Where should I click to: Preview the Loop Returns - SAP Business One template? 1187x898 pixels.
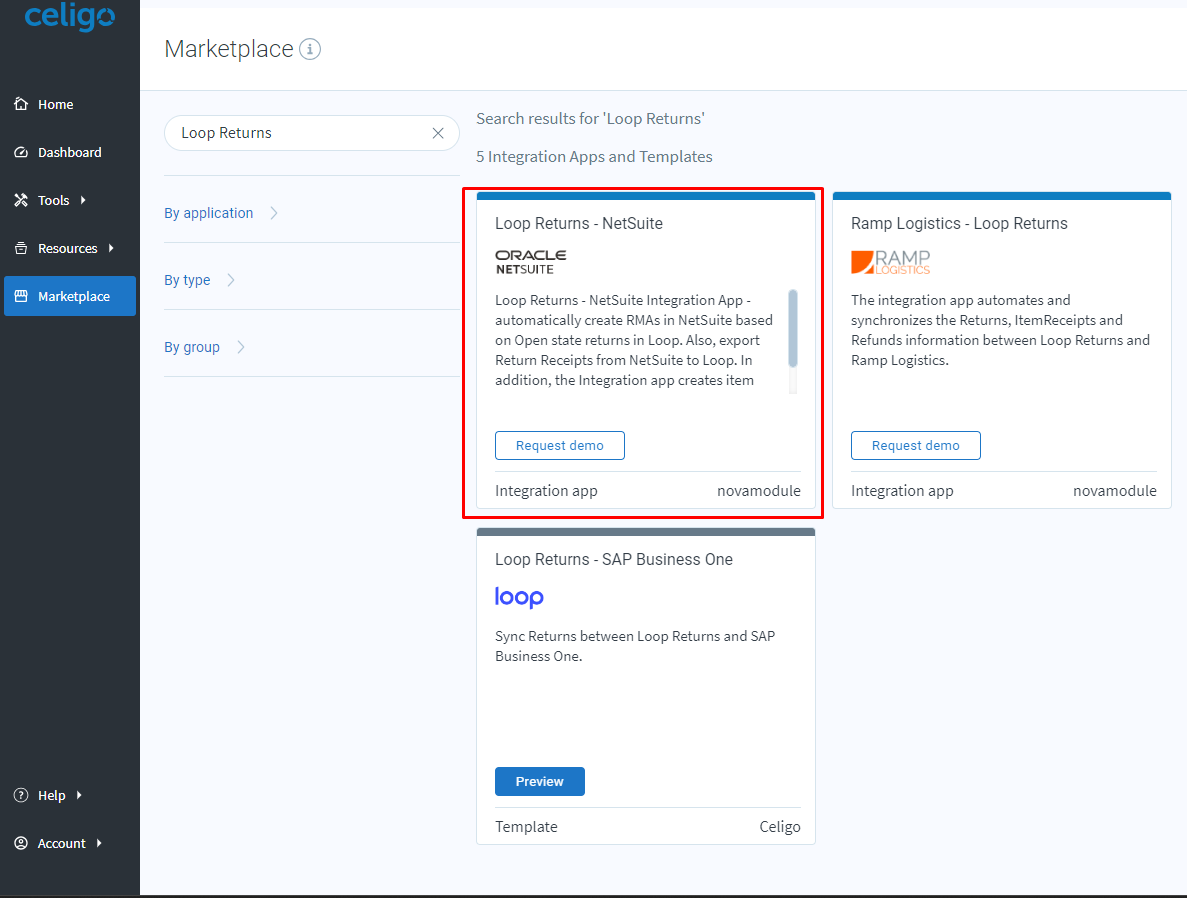coord(540,781)
